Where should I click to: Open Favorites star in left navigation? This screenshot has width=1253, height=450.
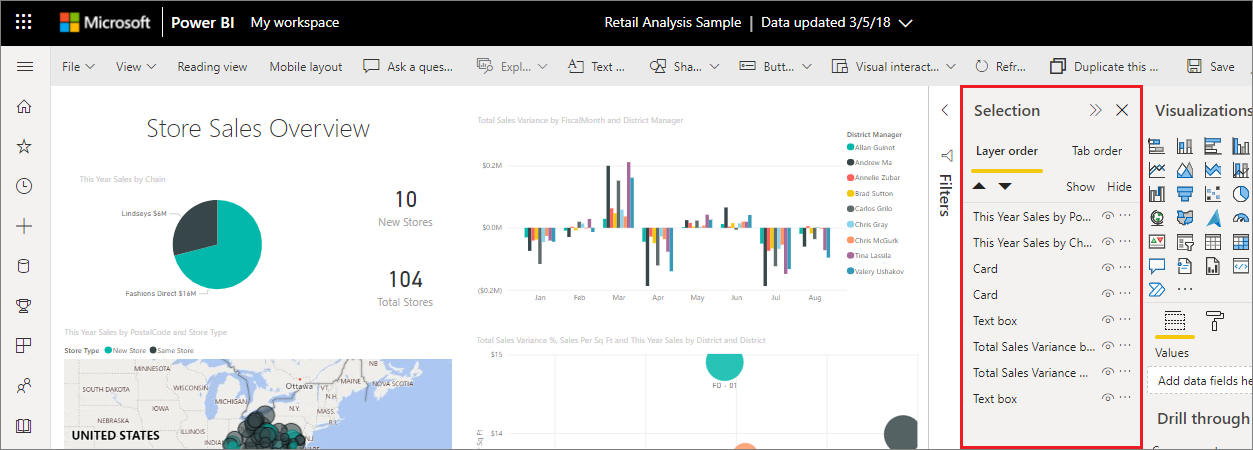25,147
